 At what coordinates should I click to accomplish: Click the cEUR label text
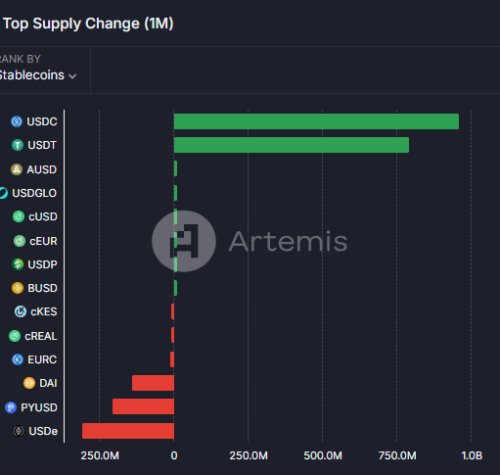coord(43,241)
